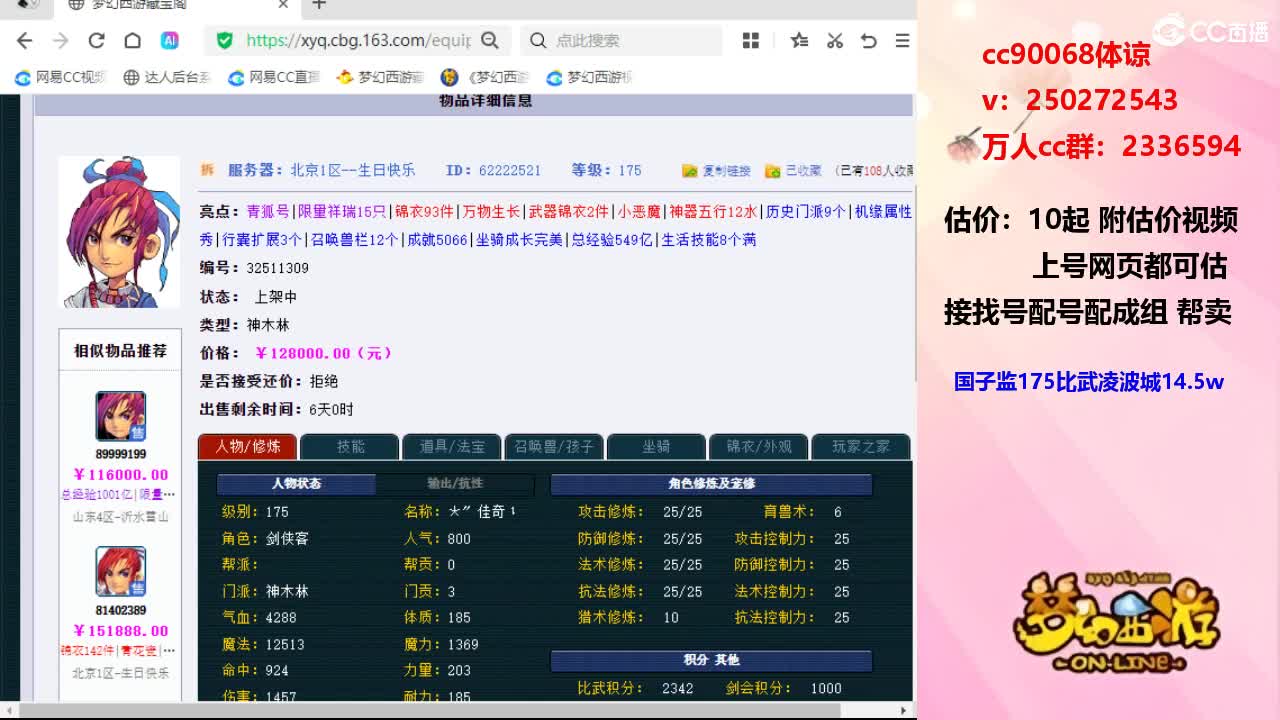Image resolution: width=1280 pixels, height=720 pixels.
Task: Click the 神器五行12水 highlight tag
Action: click(713, 212)
